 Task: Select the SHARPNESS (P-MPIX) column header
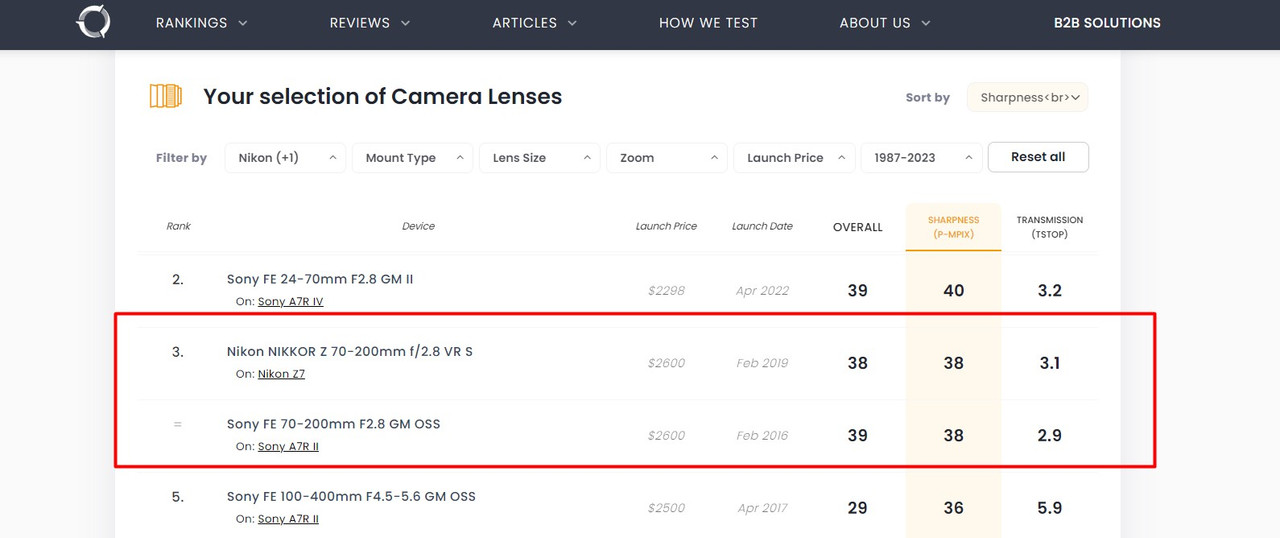(x=953, y=227)
